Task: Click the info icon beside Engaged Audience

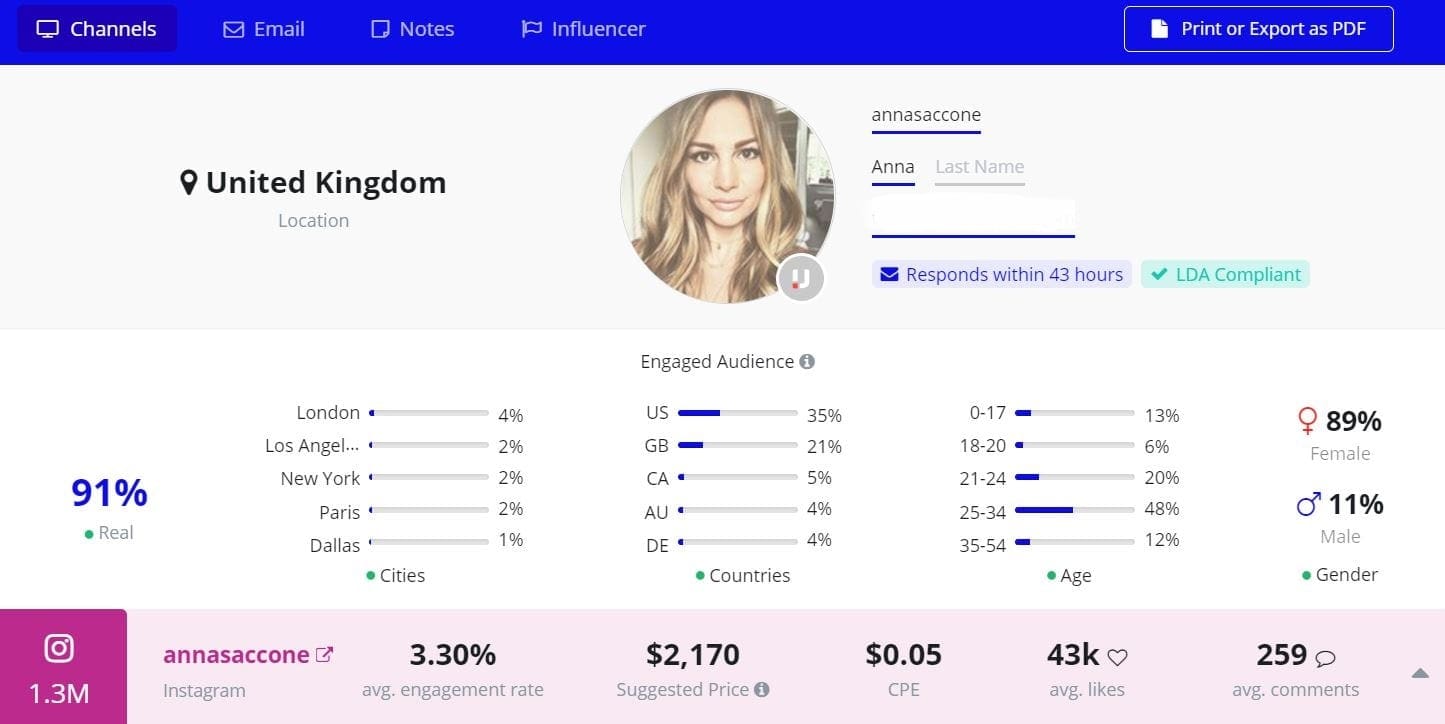Action: coord(807,361)
